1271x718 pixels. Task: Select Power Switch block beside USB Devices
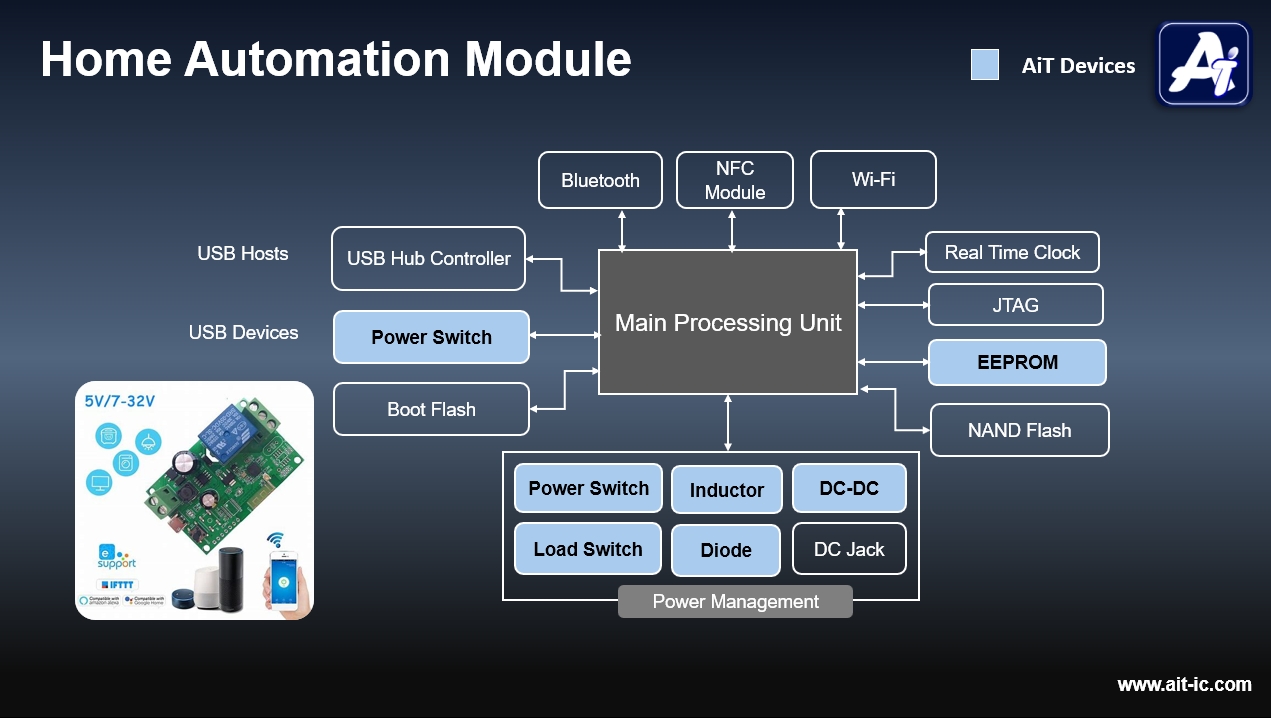click(x=431, y=337)
